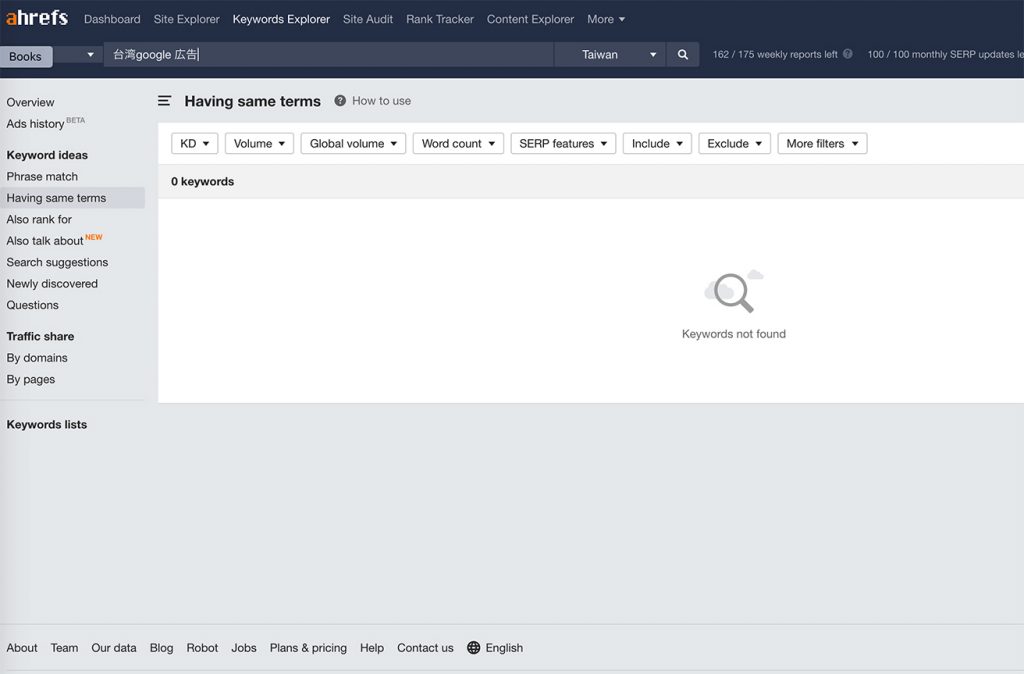Open the Overview sidebar item

click(x=31, y=102)
